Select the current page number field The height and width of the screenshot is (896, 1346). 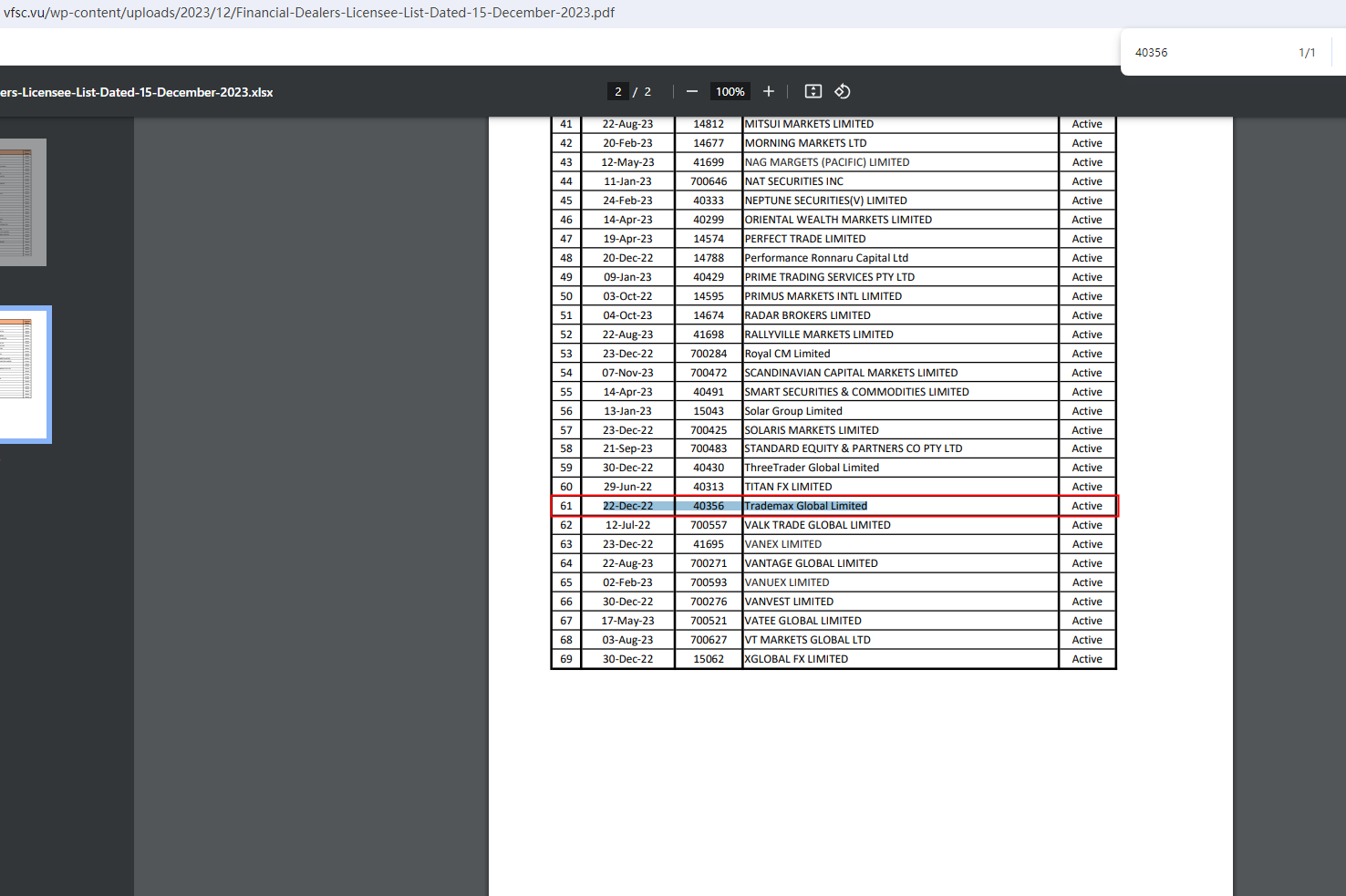(x=617, y=91)
